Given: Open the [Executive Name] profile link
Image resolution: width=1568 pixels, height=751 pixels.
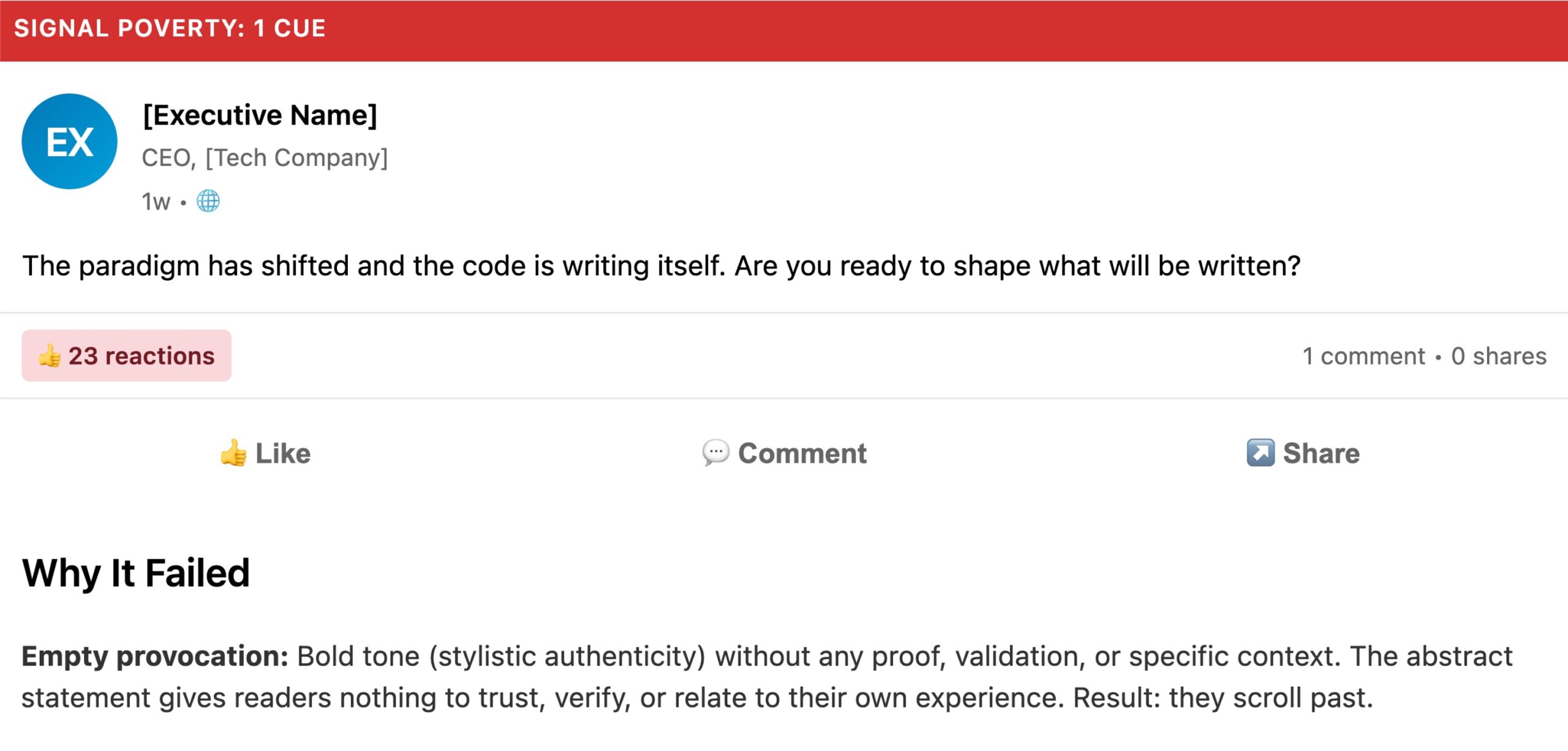Looking at the screenshot, I should pos(260,115).
